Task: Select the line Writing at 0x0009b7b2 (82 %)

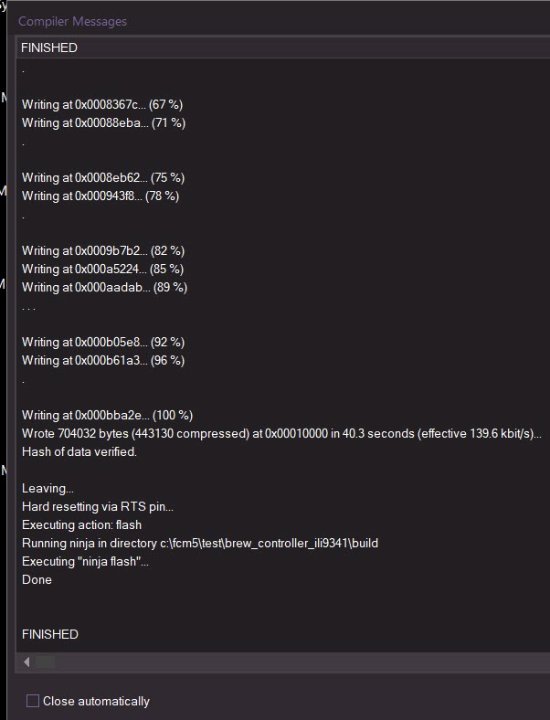Action: pyautogui.click(x=103, y=251)
